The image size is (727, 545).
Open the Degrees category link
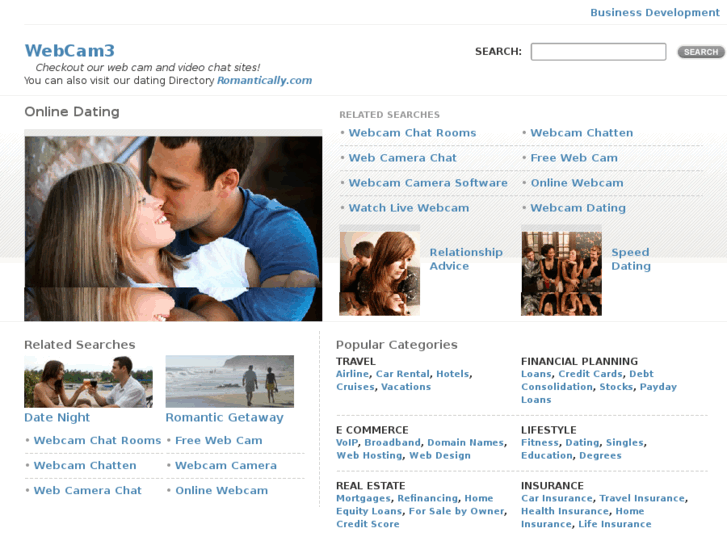[x=600, y=455]
